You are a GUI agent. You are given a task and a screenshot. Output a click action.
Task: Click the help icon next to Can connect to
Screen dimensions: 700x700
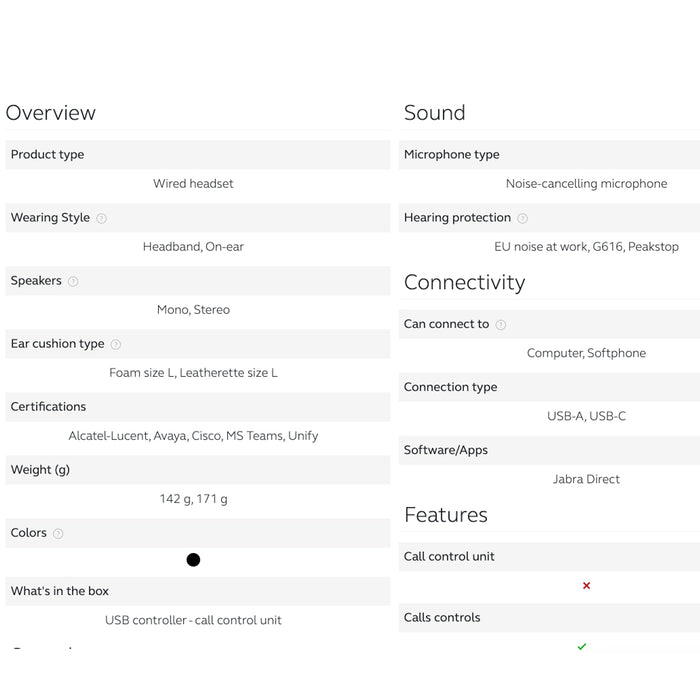click(x=501, y=324)
